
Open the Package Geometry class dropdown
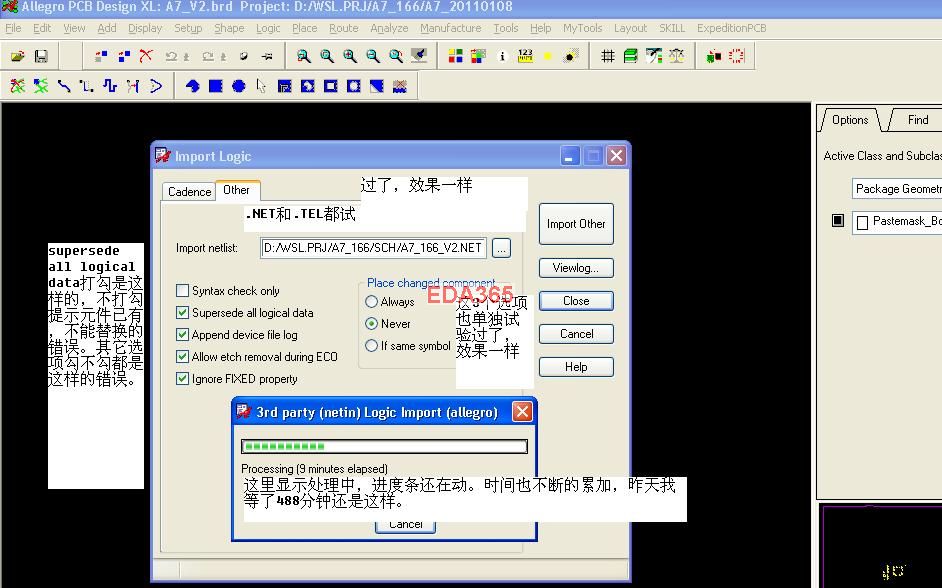[897, 189]
